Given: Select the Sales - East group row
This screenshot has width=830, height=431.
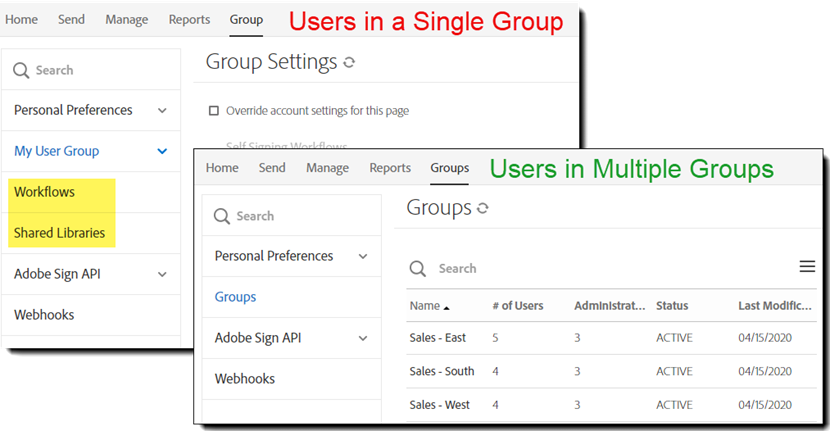Looking at the screenshot, I should pos(438,338).
